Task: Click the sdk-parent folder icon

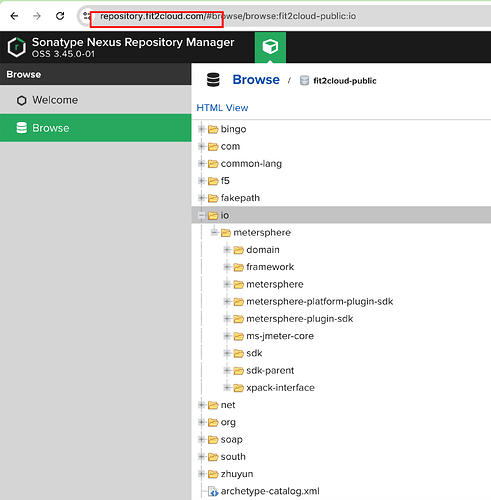Action: 239,371
